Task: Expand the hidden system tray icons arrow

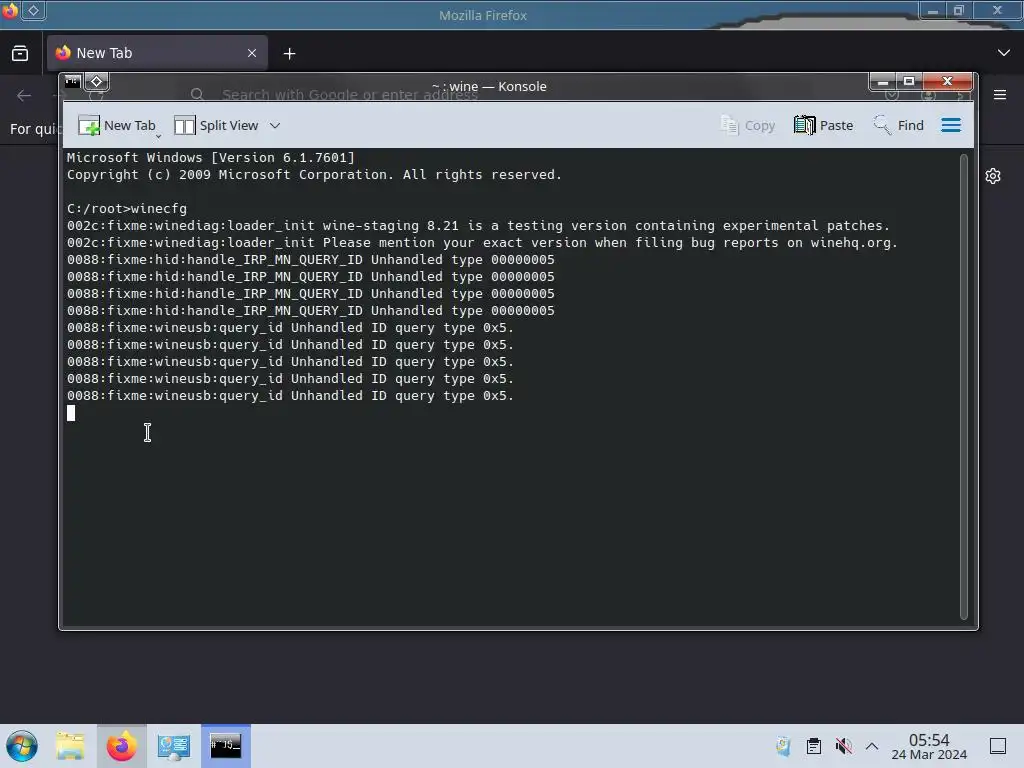Action: click(872, 746)
